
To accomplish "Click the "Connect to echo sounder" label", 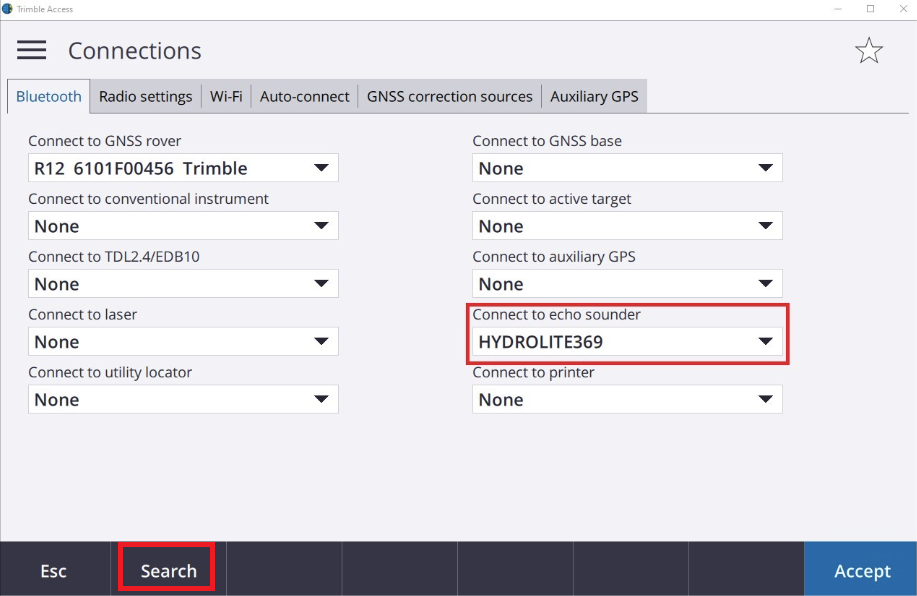I will point(556,315).
